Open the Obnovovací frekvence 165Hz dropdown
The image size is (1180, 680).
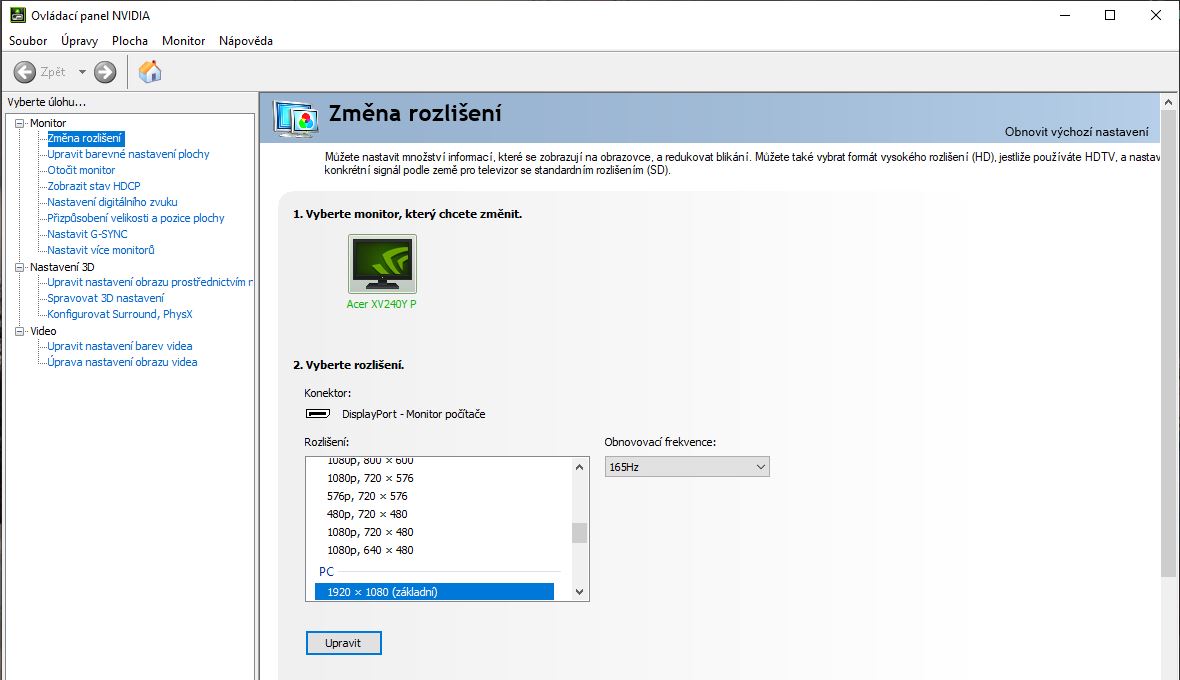click(x=687, y=467)
